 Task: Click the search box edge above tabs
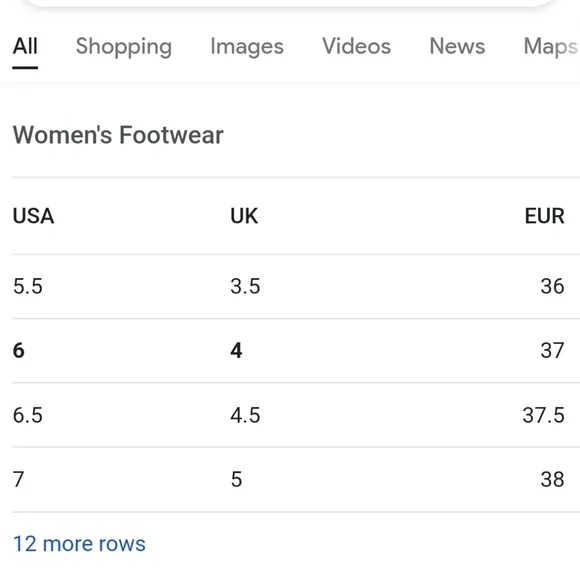pyautogui.click(x=290, y=3)
